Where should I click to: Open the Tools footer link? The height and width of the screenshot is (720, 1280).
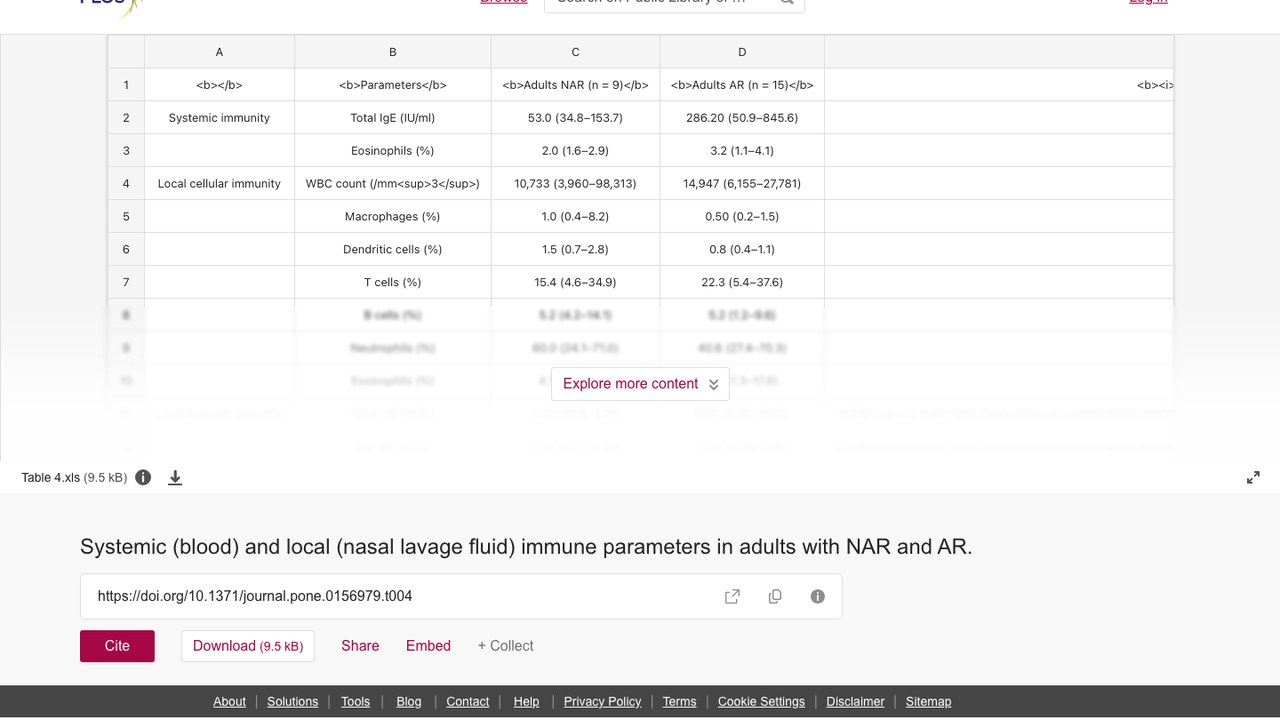(x=355, y=702)
